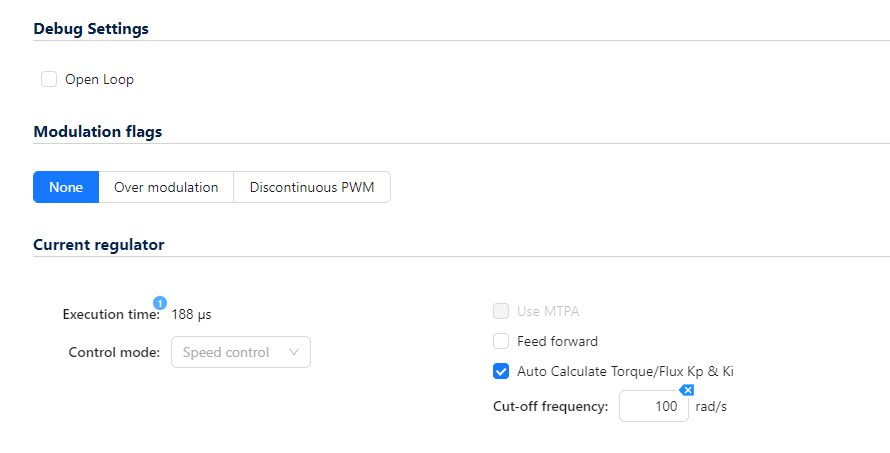Click the blue info badge above Execution time
Viewport: 890px width, 453px height.
tap(159, 303)
